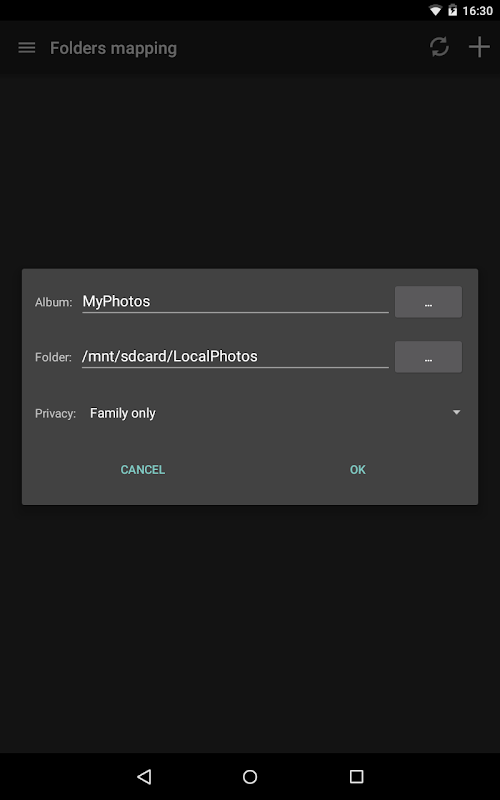Viewport: 500px width, 800px height.
Task: Open the hamburger navigation menu
Action: coord(27,48)
